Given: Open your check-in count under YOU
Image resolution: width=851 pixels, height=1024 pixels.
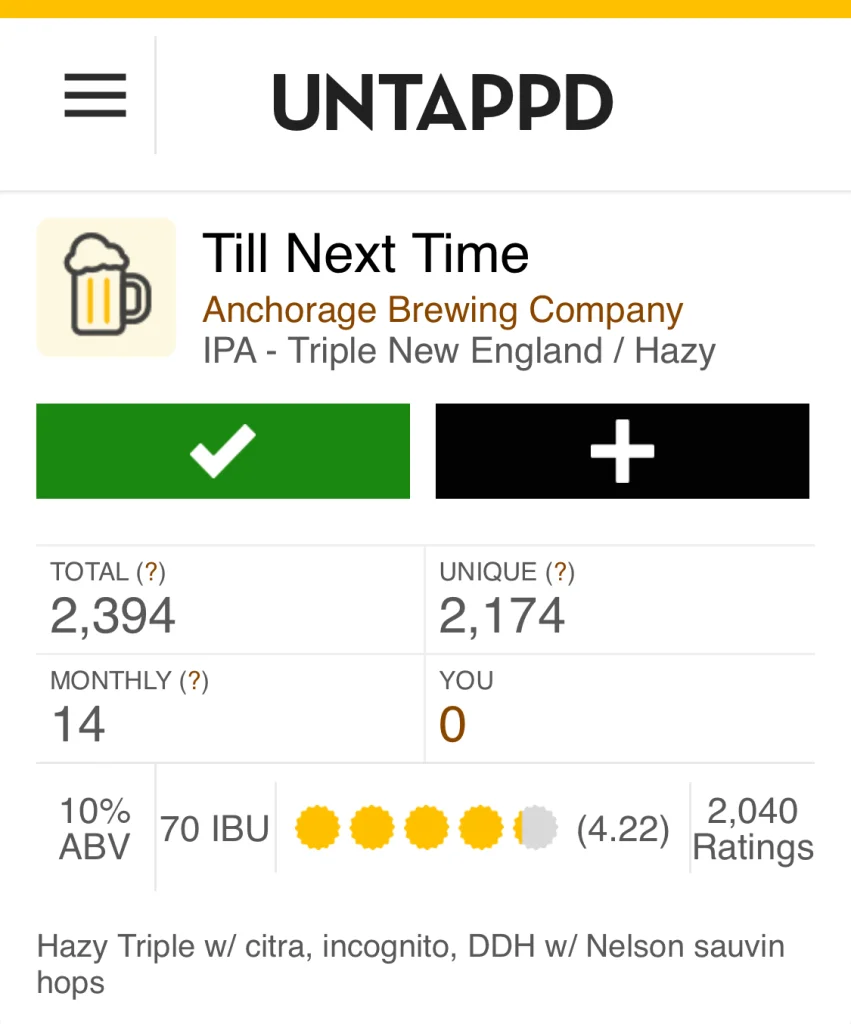Looking at the screenshot, I should click(x=453, y=724).
